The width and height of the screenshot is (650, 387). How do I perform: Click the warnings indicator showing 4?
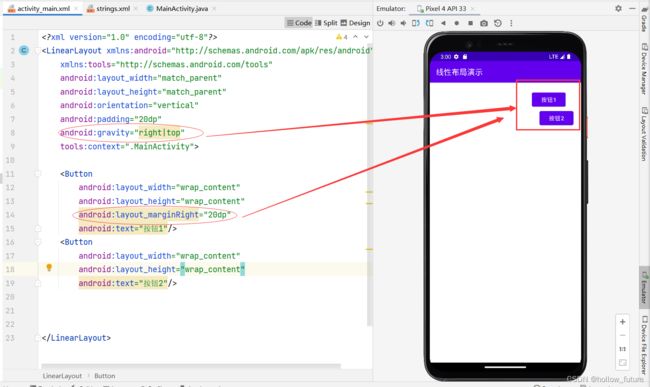click(342, 37)
